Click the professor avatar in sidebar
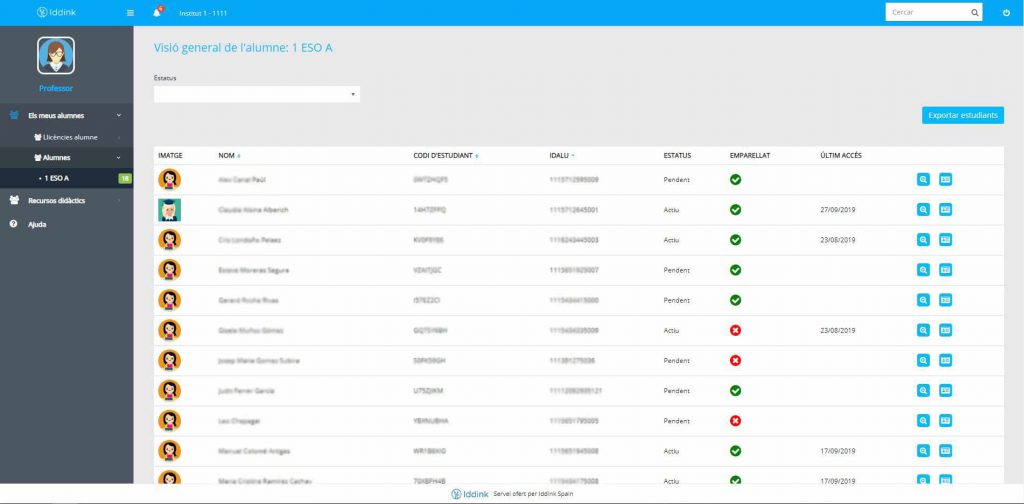Viewport: 1024px width, 504px height. pyautogui.click(x=56, y=56)
